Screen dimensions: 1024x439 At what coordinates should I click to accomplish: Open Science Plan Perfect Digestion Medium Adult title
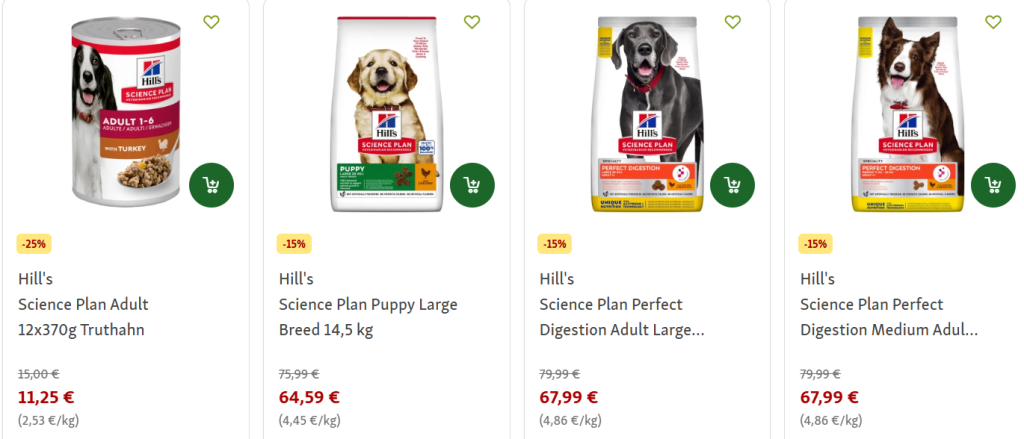(x=889, y=317)
